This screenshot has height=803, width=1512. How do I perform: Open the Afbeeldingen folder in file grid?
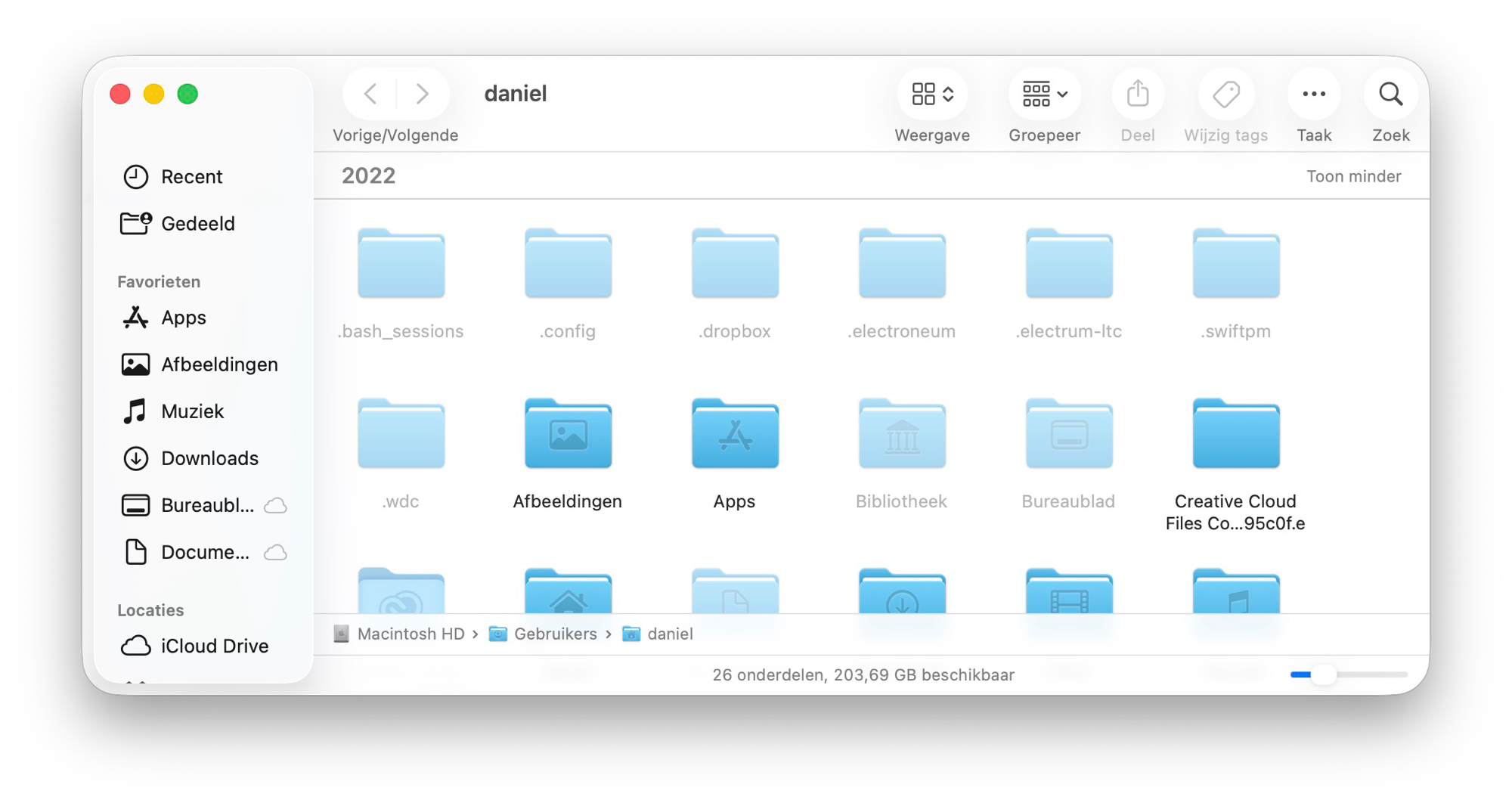pyautogui.click(x=568, y=434)
